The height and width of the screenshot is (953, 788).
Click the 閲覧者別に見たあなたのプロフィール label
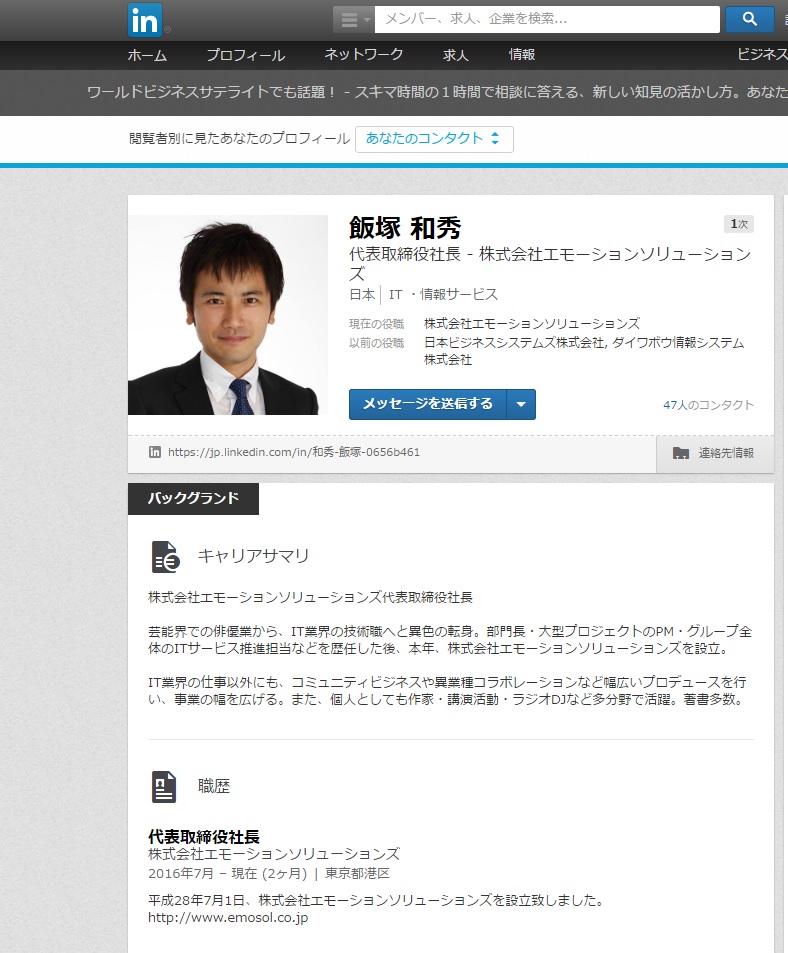(239, 139)
